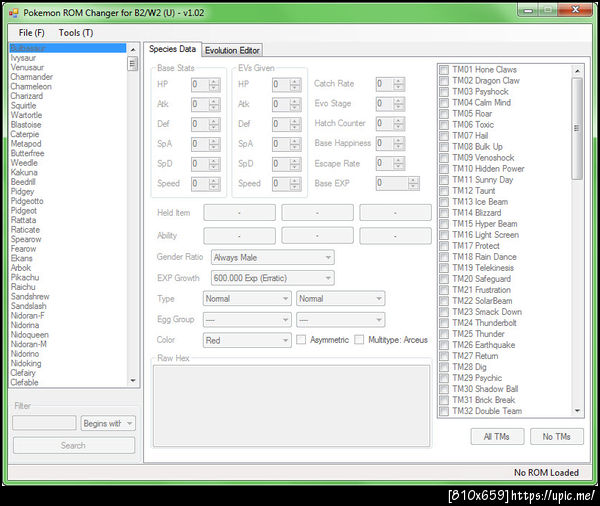
Task: Check the TM24 Thunderbolt checkbox
Action: 444,323
